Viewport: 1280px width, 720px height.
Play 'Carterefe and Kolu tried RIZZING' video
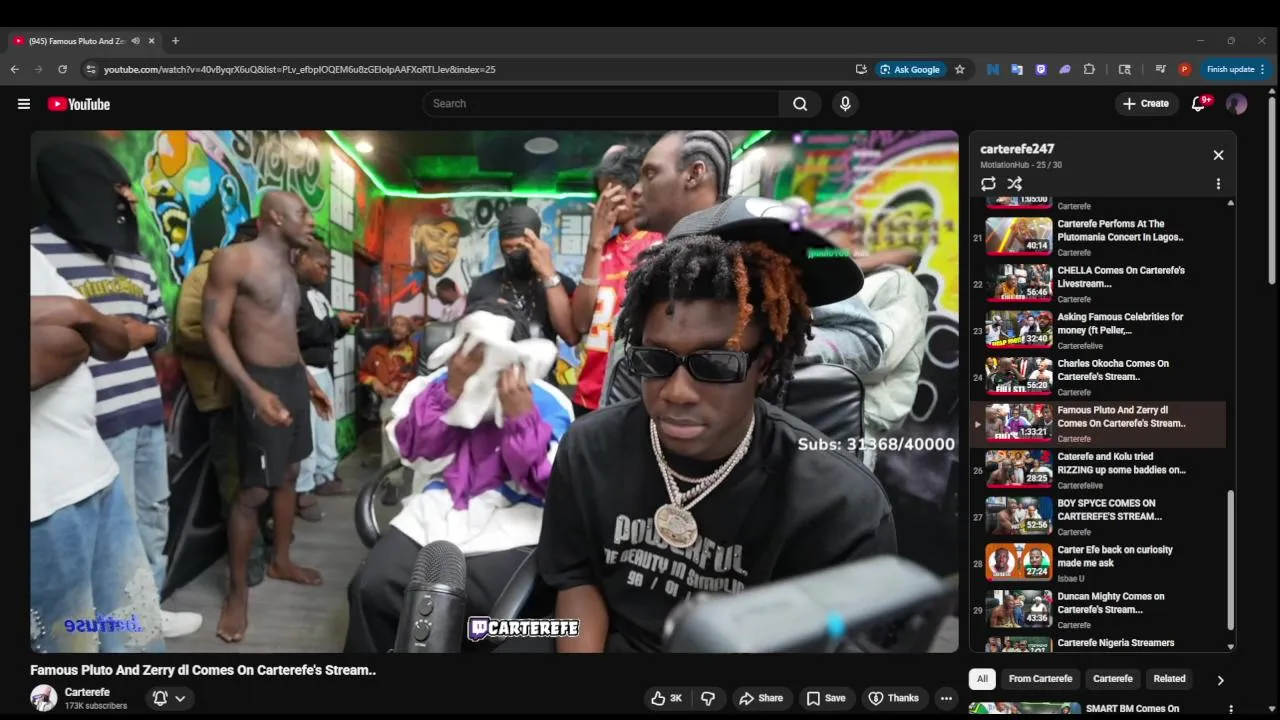[1098, 470]
